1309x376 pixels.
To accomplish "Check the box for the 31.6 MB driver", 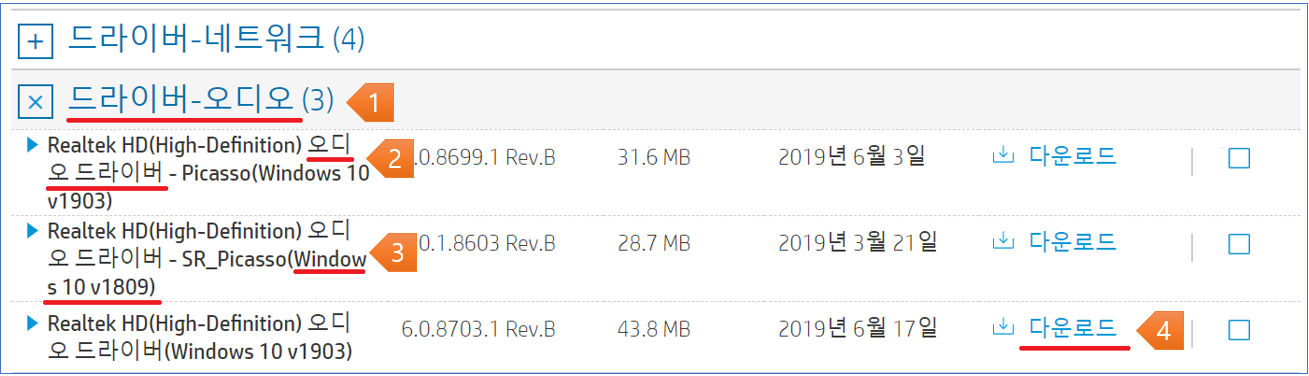I will pyautogui.click(x=1238, y=158).
